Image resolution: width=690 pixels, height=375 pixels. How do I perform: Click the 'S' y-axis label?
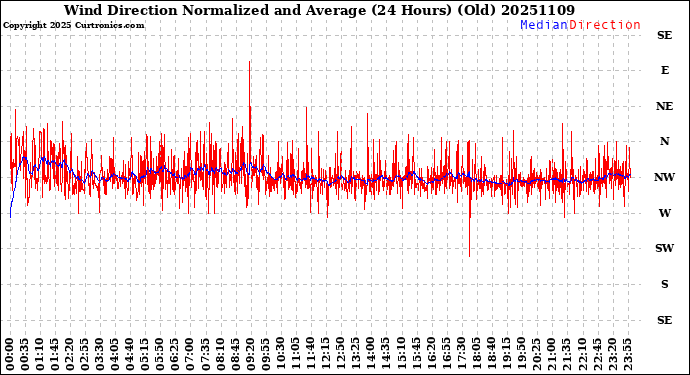point(665,284)
